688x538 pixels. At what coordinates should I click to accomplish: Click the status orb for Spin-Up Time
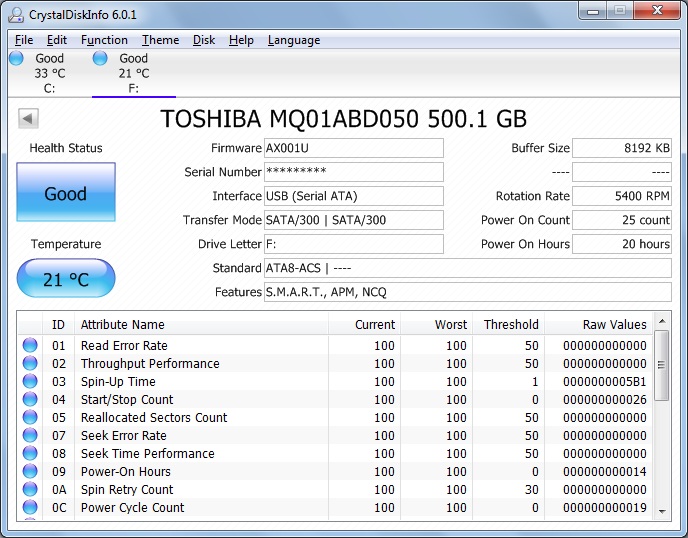click(30, 382)
